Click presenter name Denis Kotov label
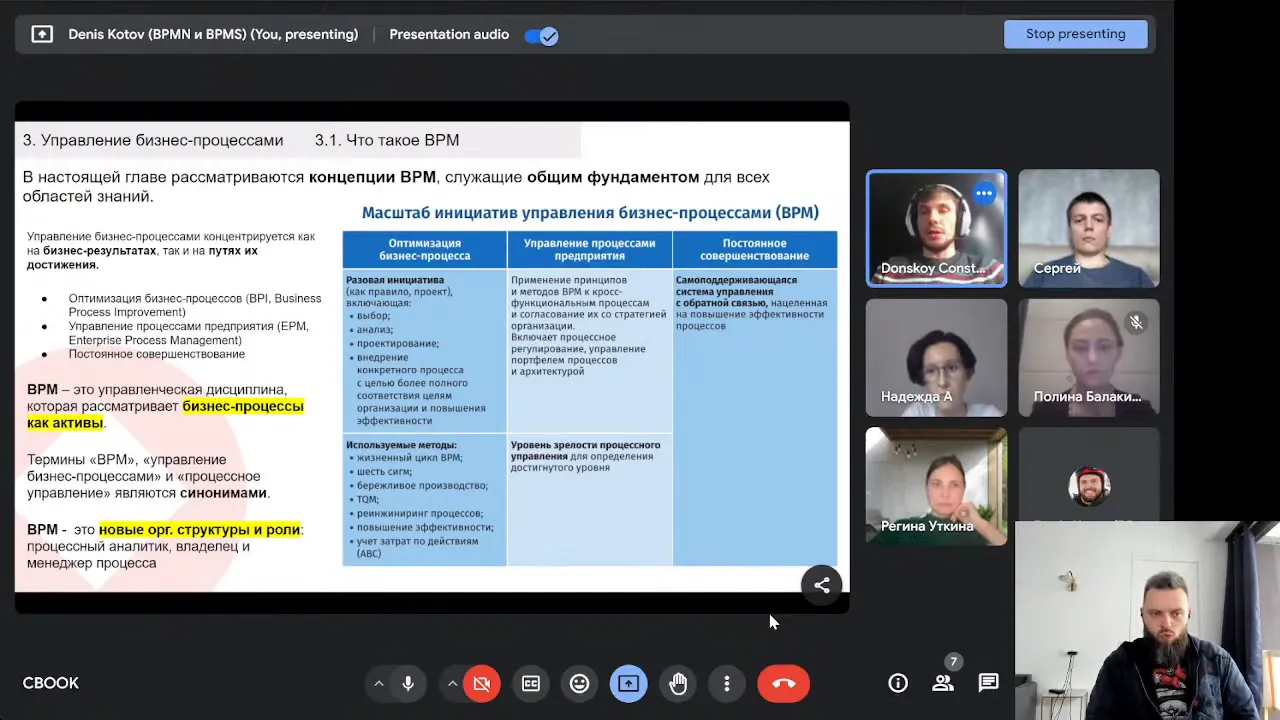The width and height of the screenshot is (1280, 720). tap(213, 34)
